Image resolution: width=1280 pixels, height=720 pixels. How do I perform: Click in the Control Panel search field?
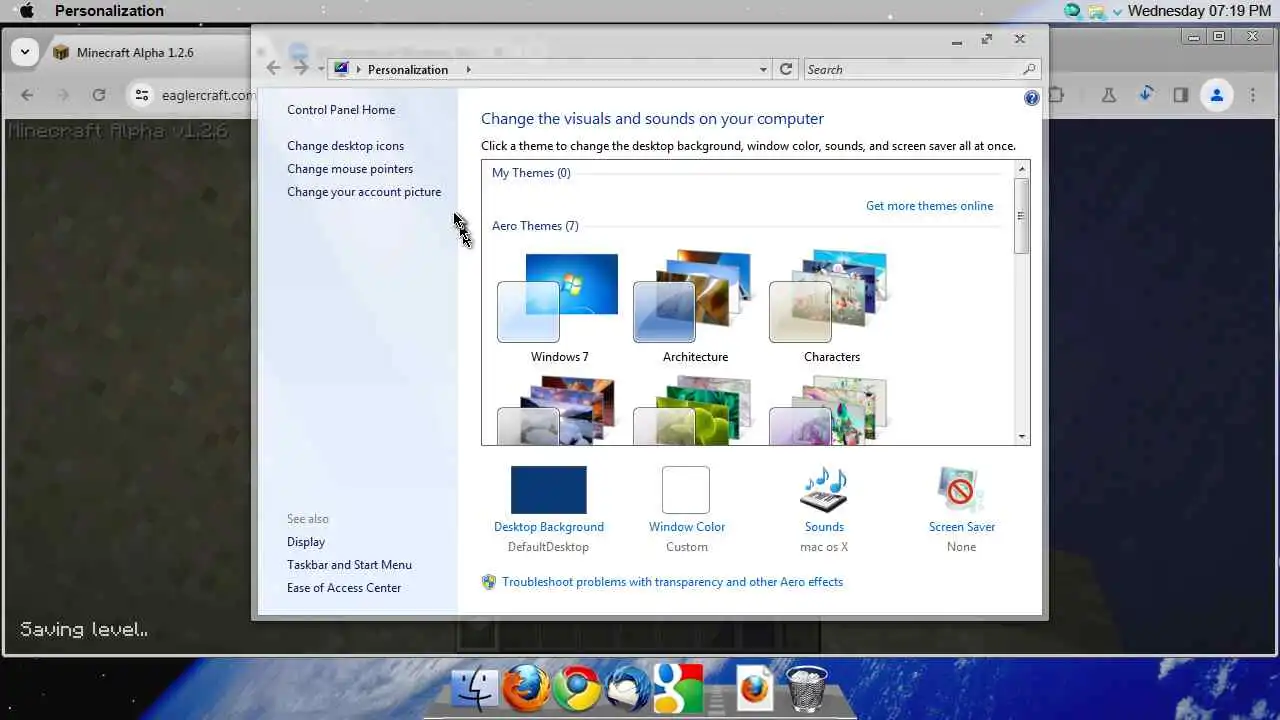coord(912,69)
